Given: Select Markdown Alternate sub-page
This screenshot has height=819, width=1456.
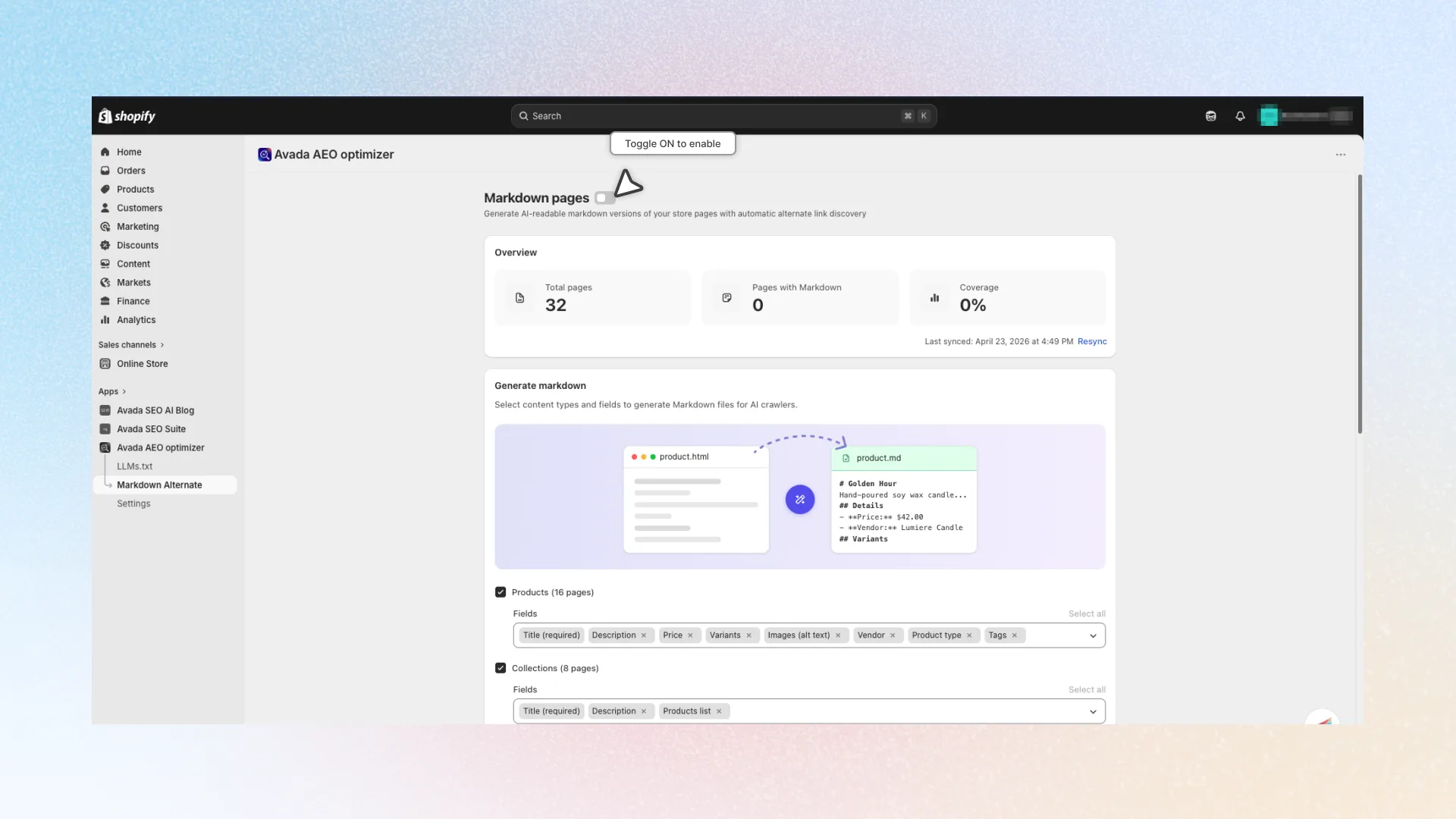Looking at the screenshot, I should coord(165,485).
